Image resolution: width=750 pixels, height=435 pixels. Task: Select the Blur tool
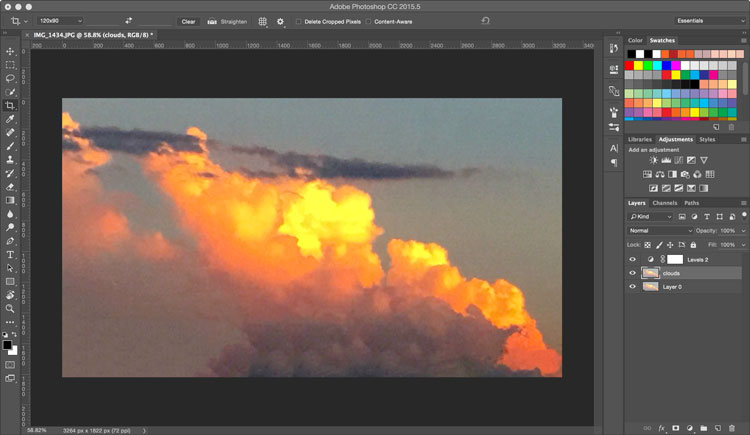point(10,214)
